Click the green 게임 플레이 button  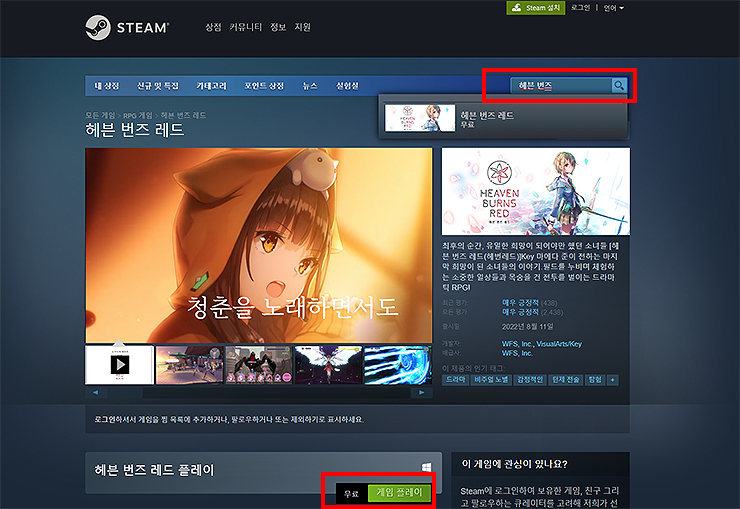[399, 493]
